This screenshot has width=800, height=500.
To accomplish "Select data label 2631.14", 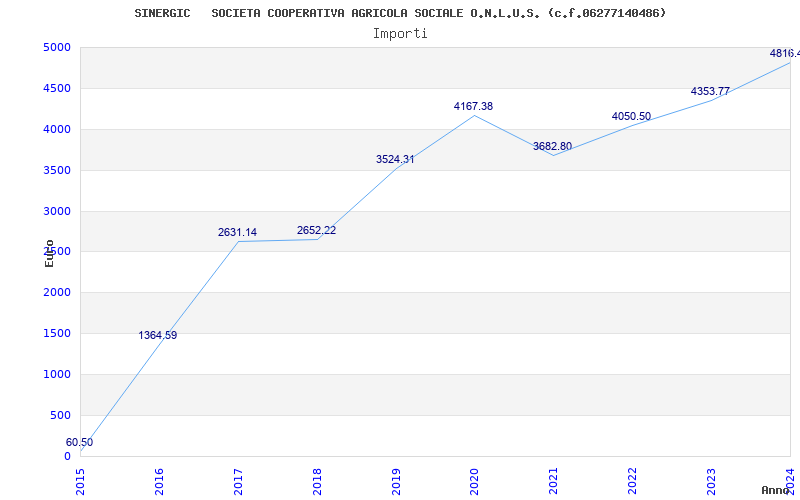I will coord(237,233).
